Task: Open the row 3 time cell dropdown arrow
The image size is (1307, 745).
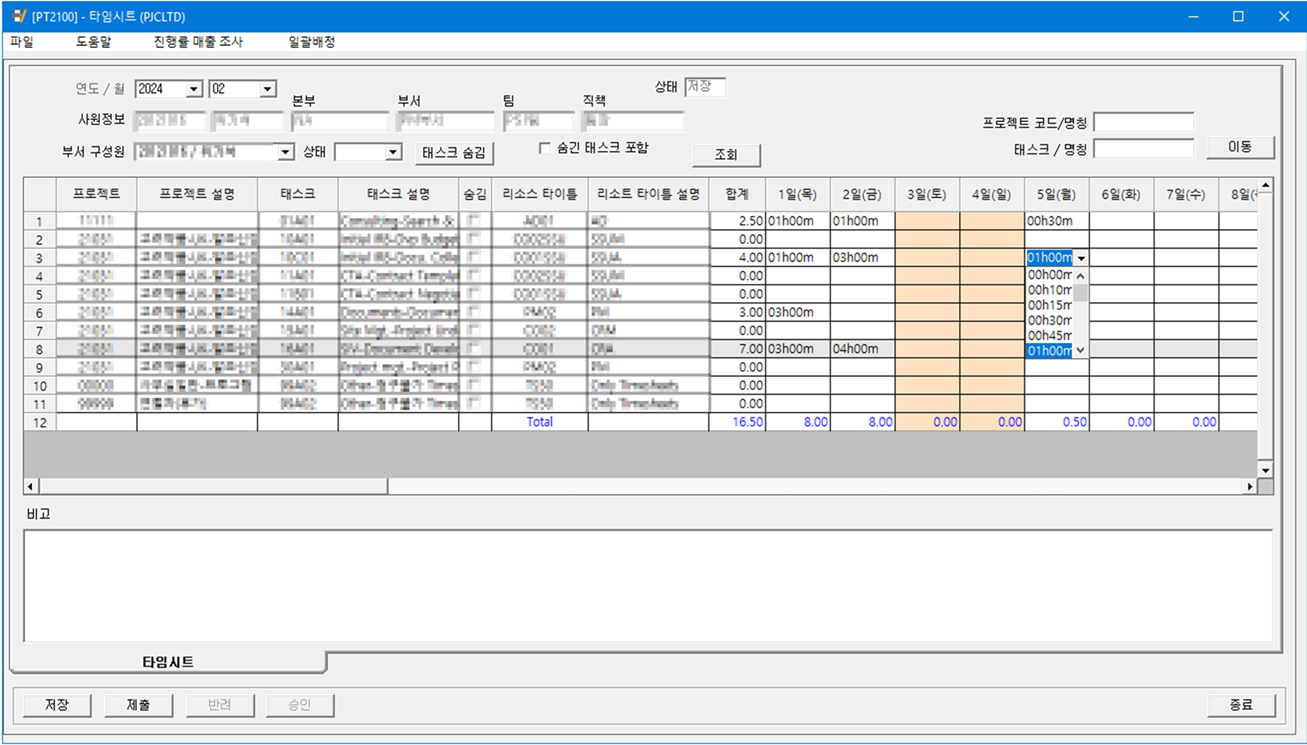Action: coord(1081,258)
